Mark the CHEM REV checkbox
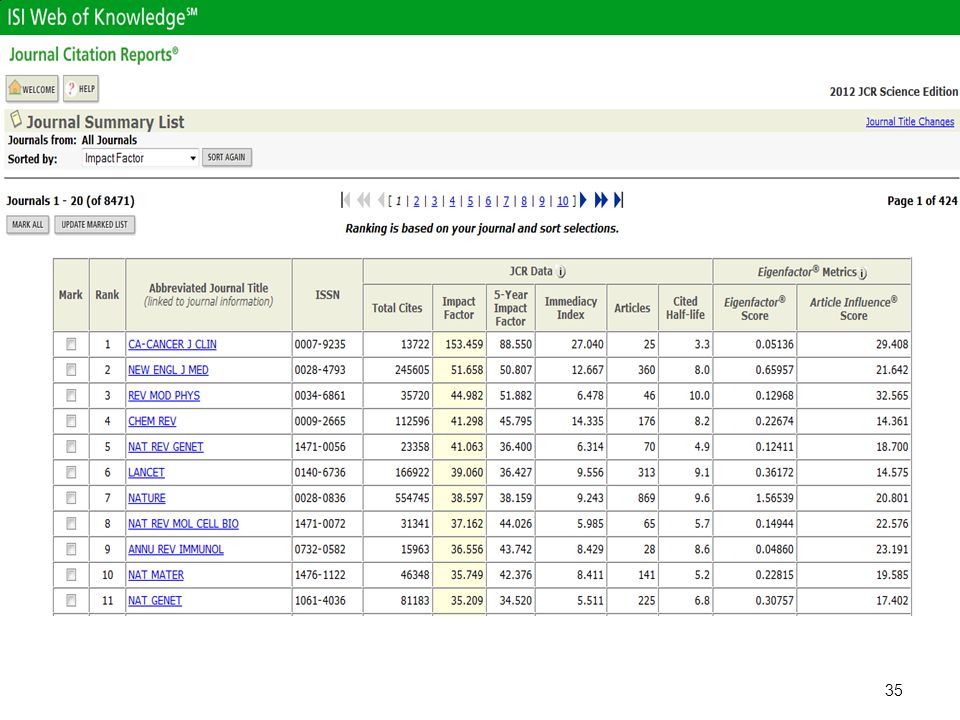 [x=71, y=421]
